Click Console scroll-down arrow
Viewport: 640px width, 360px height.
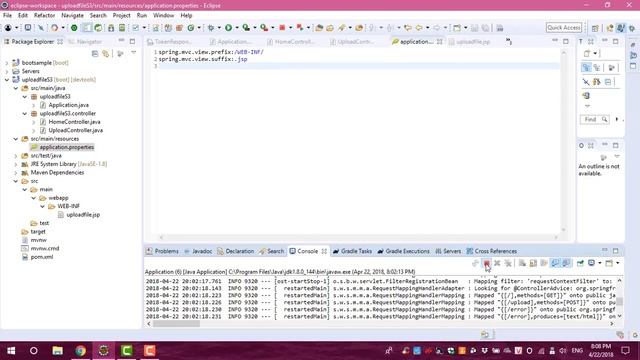(620, 316)
